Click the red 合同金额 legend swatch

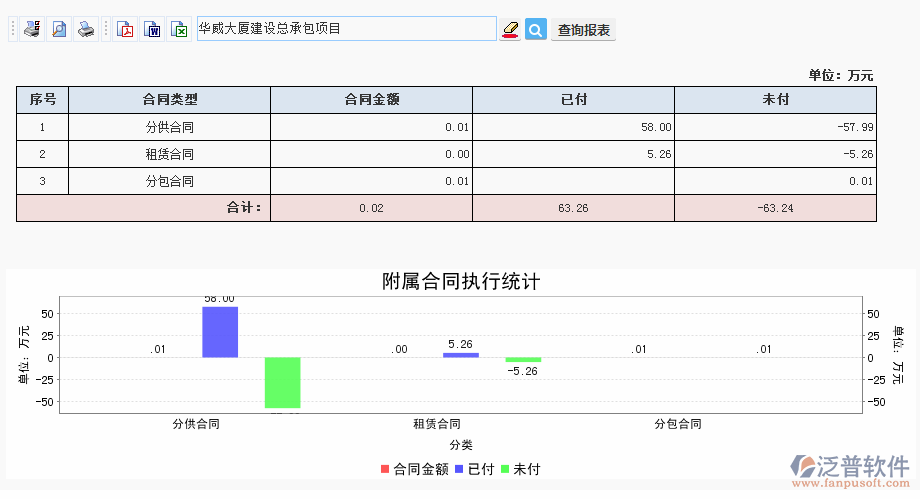tap(385, 469)
